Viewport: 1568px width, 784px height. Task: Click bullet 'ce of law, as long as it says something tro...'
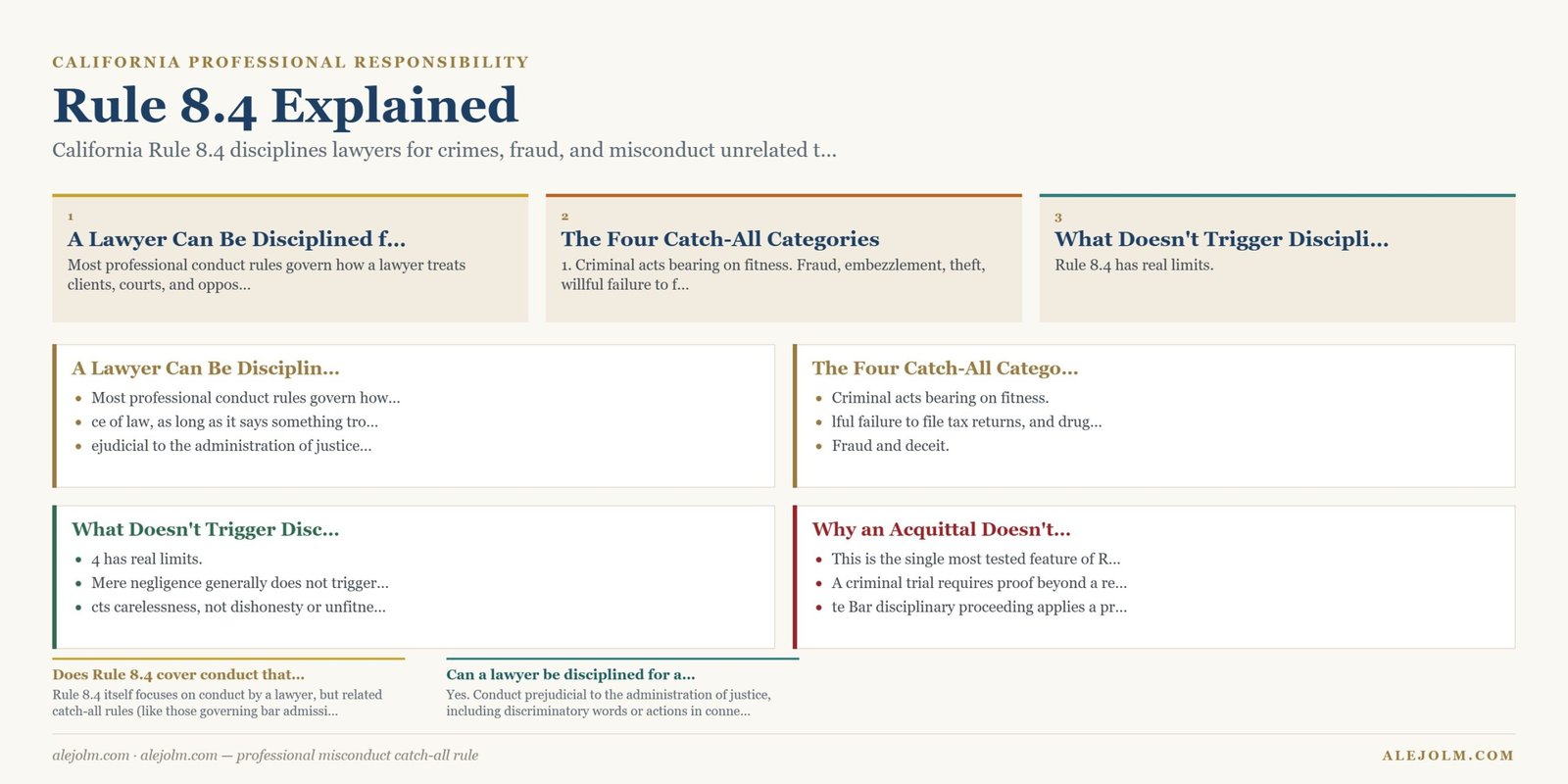(234, 421)
